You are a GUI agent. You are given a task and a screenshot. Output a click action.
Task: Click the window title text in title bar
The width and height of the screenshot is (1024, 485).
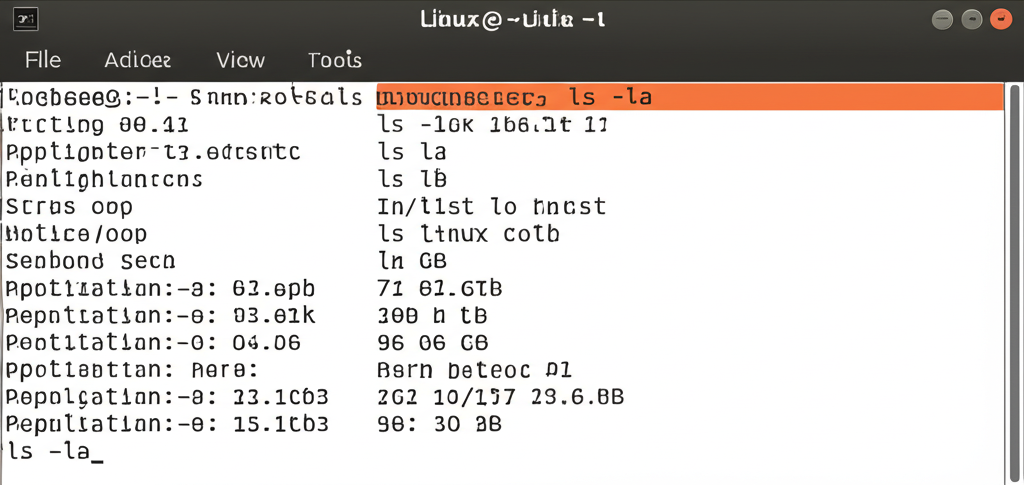coord(513,20)
